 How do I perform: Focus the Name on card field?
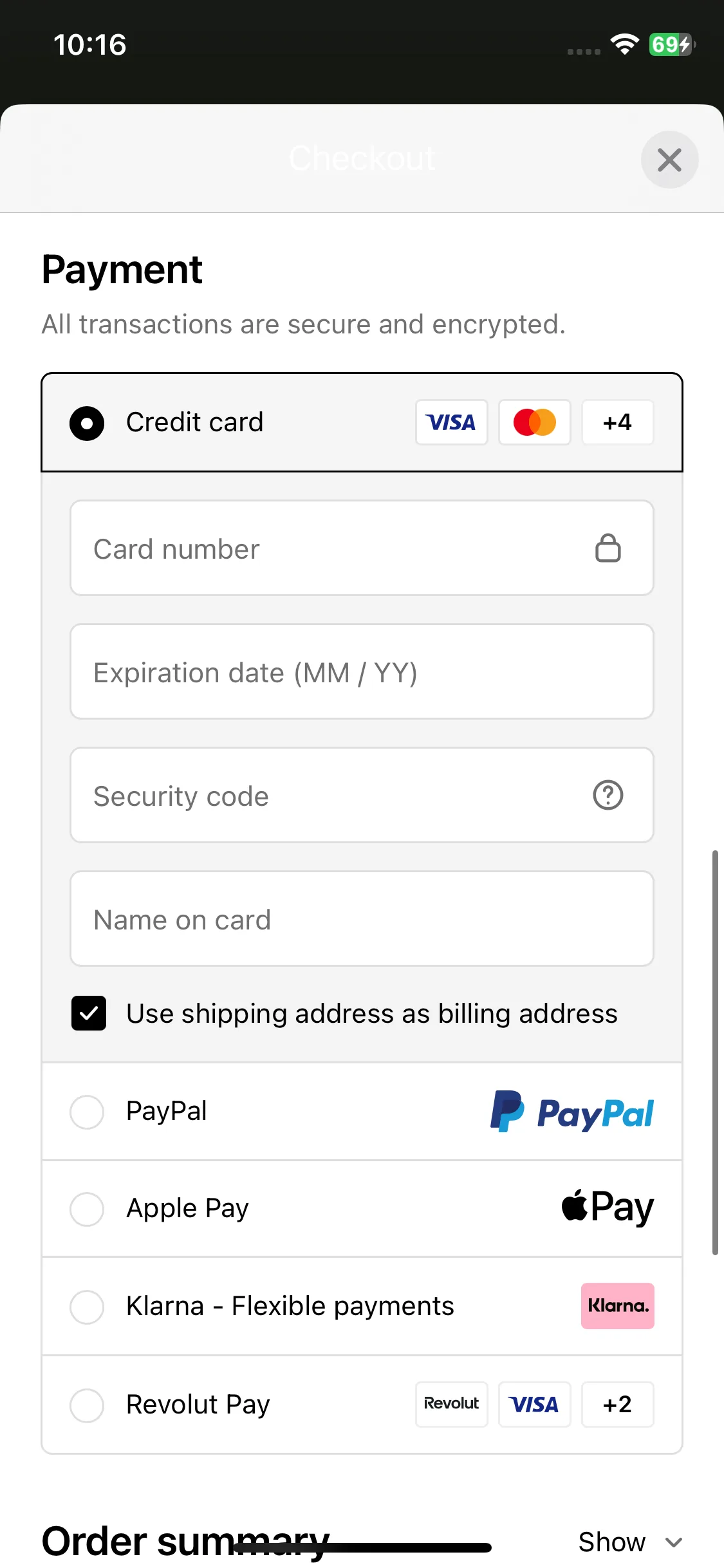[x=362, y=919]
